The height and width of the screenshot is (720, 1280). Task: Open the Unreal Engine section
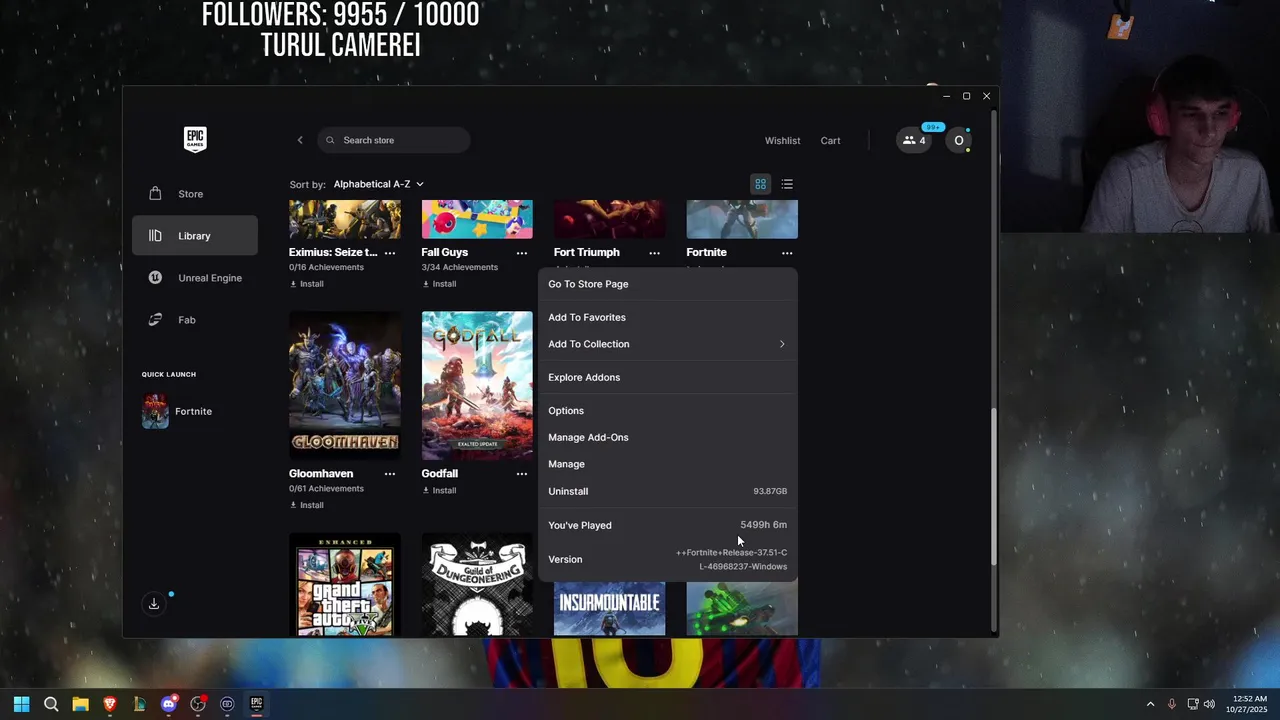click(195, 278)
